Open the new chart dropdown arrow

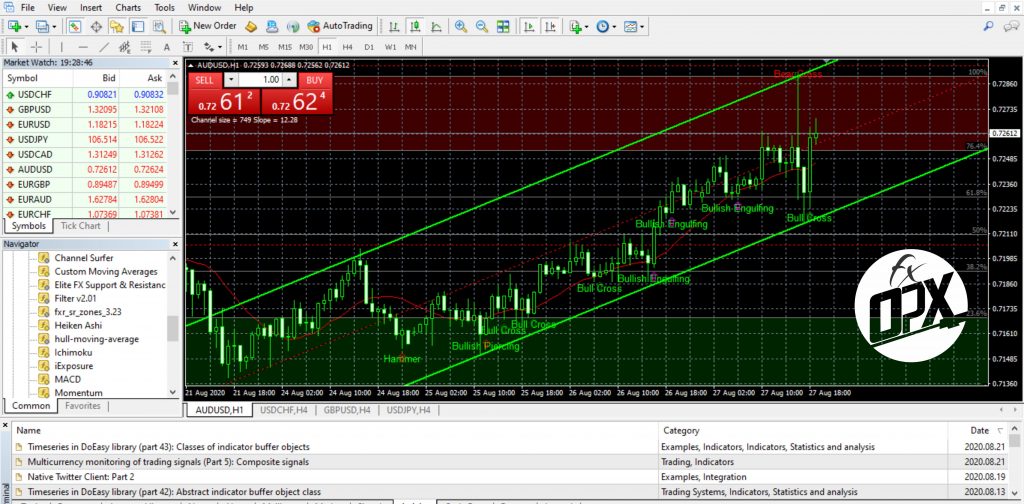26,26
